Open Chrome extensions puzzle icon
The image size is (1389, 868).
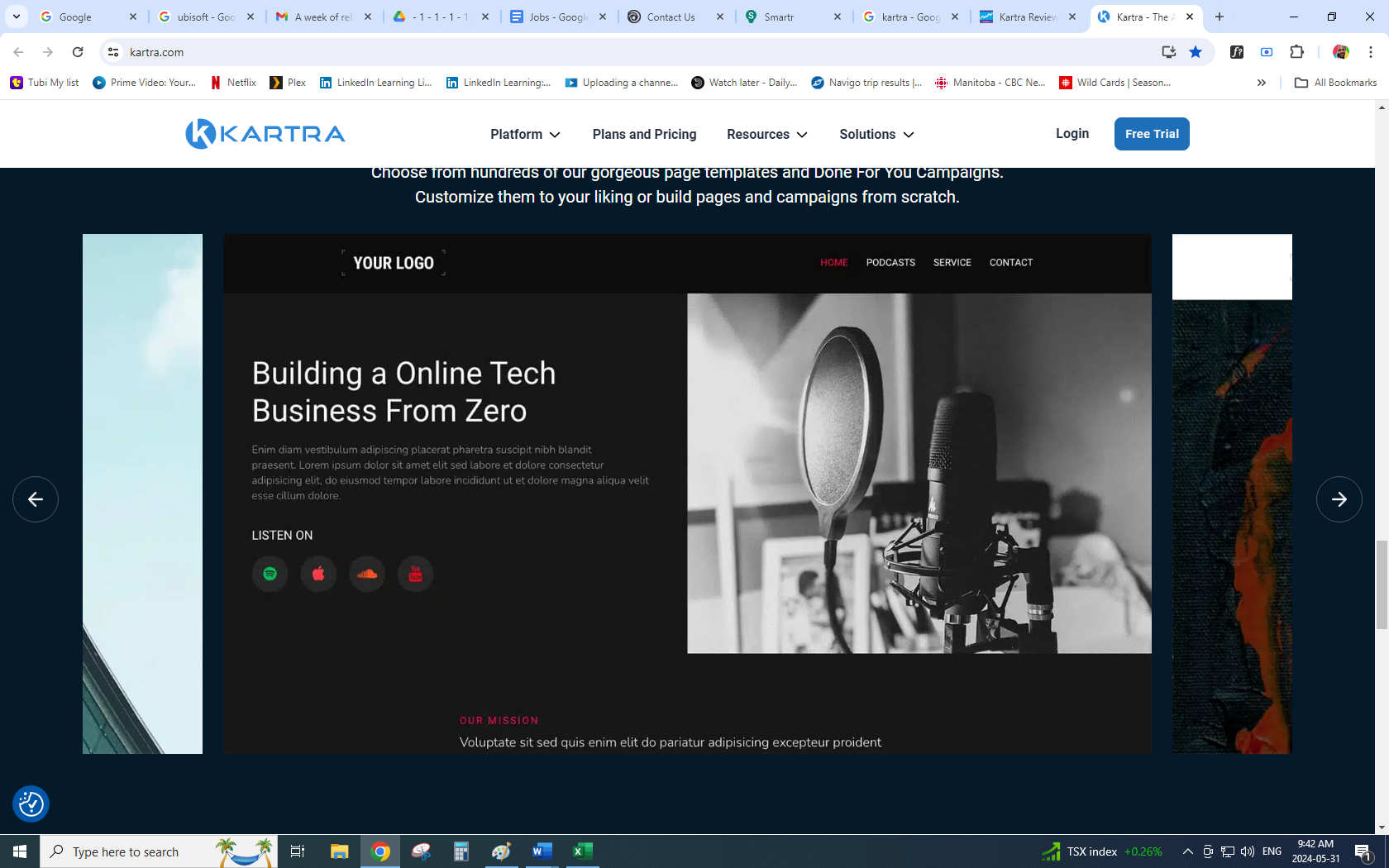coord(1296,52)
